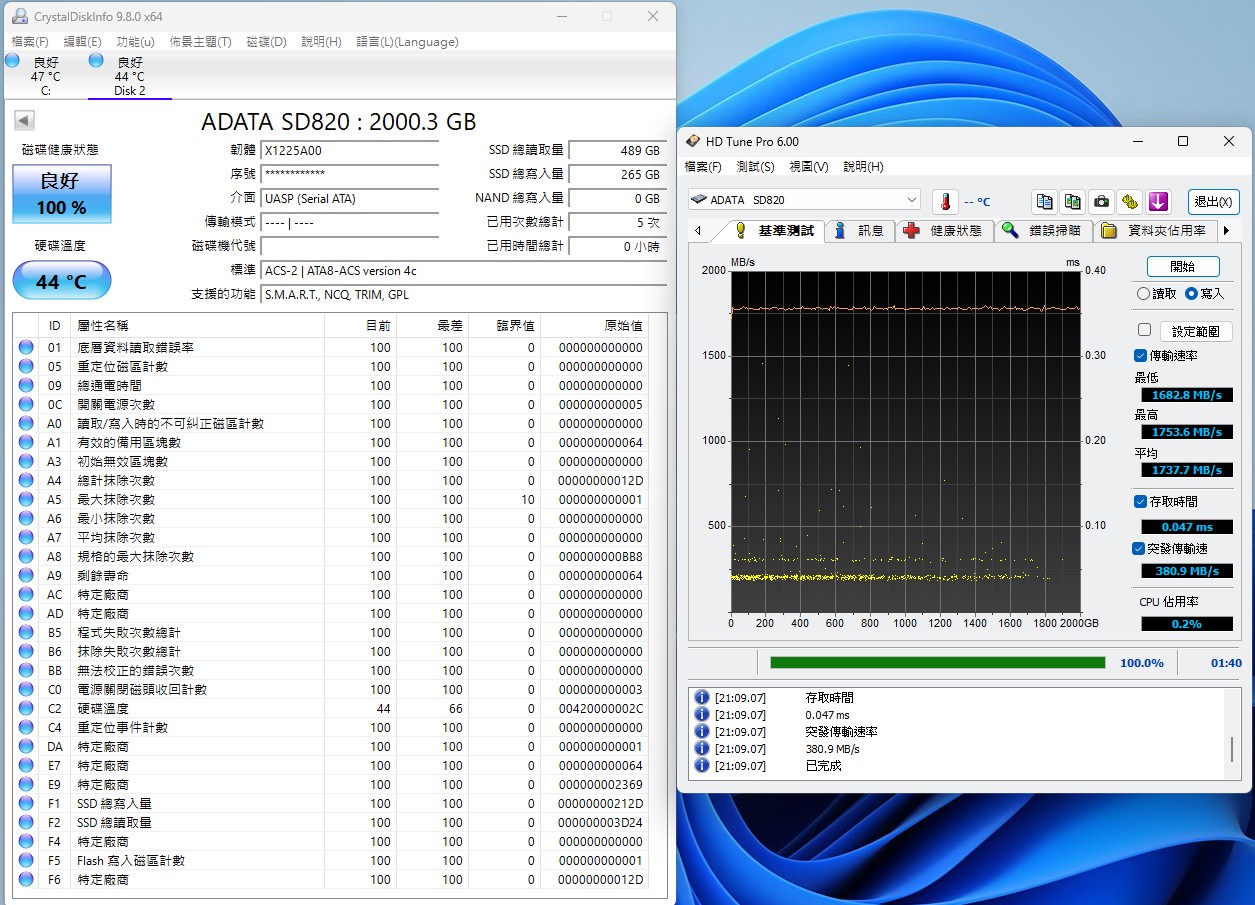Click row A8 規格的最大抹除次數

click(x=331, y=557)
